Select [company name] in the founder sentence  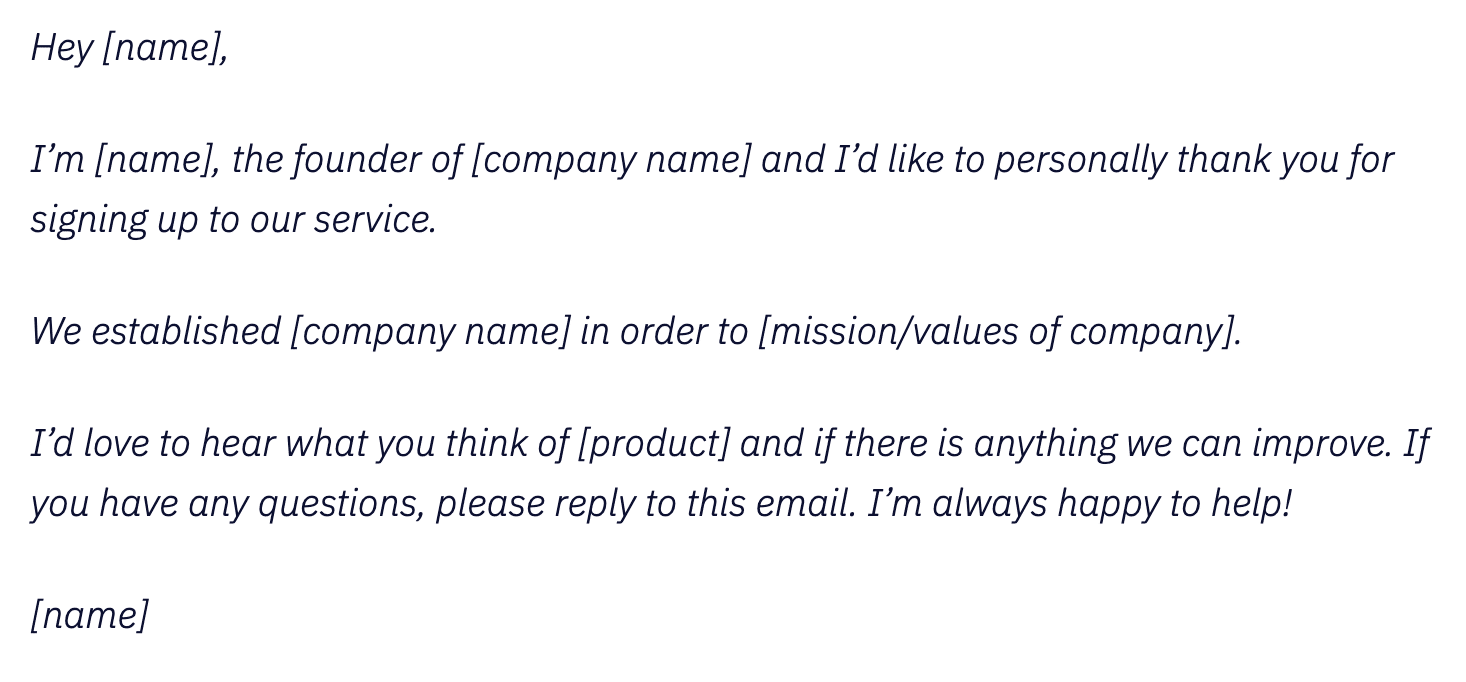point(609,160)
